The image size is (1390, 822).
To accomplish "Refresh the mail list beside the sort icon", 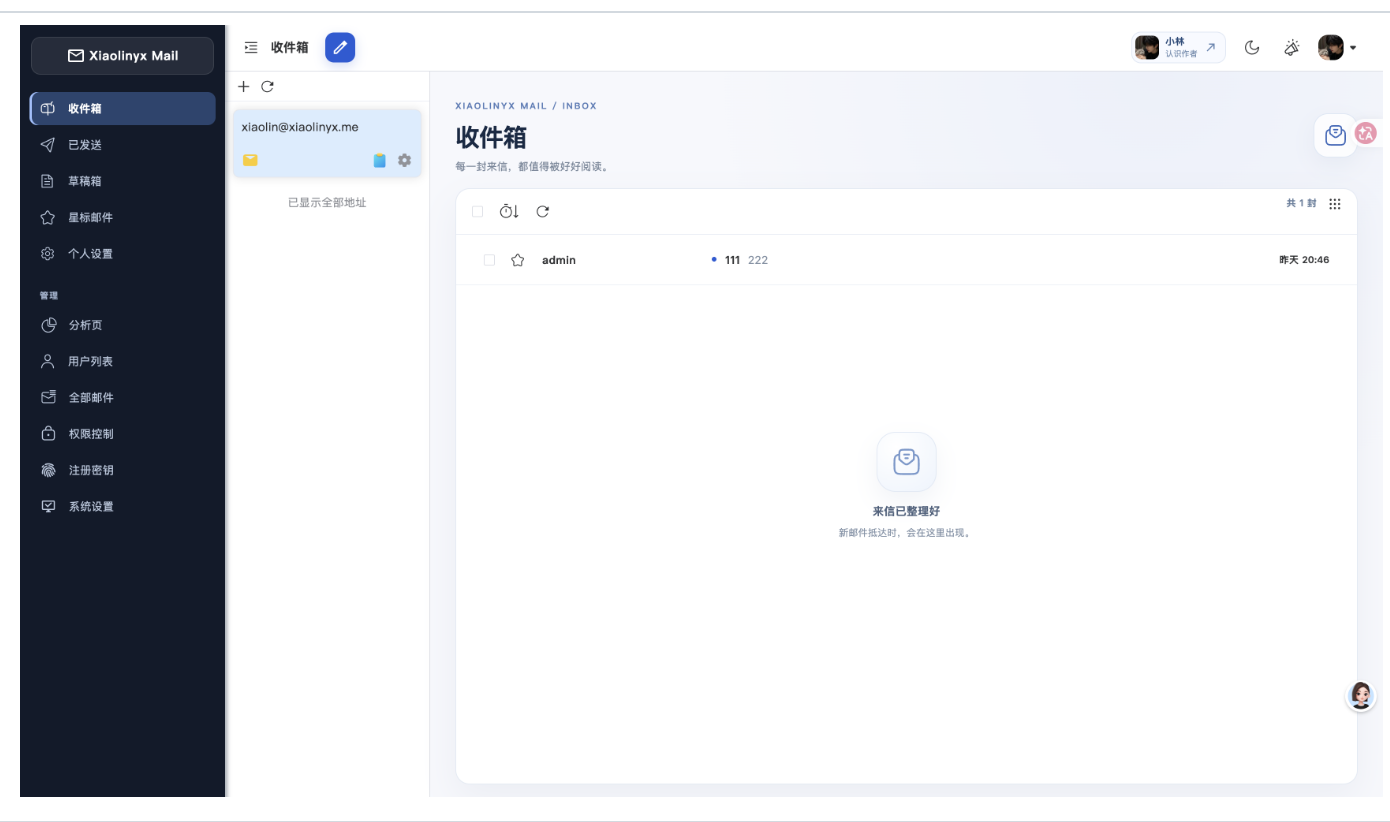I will pos(543,211).
